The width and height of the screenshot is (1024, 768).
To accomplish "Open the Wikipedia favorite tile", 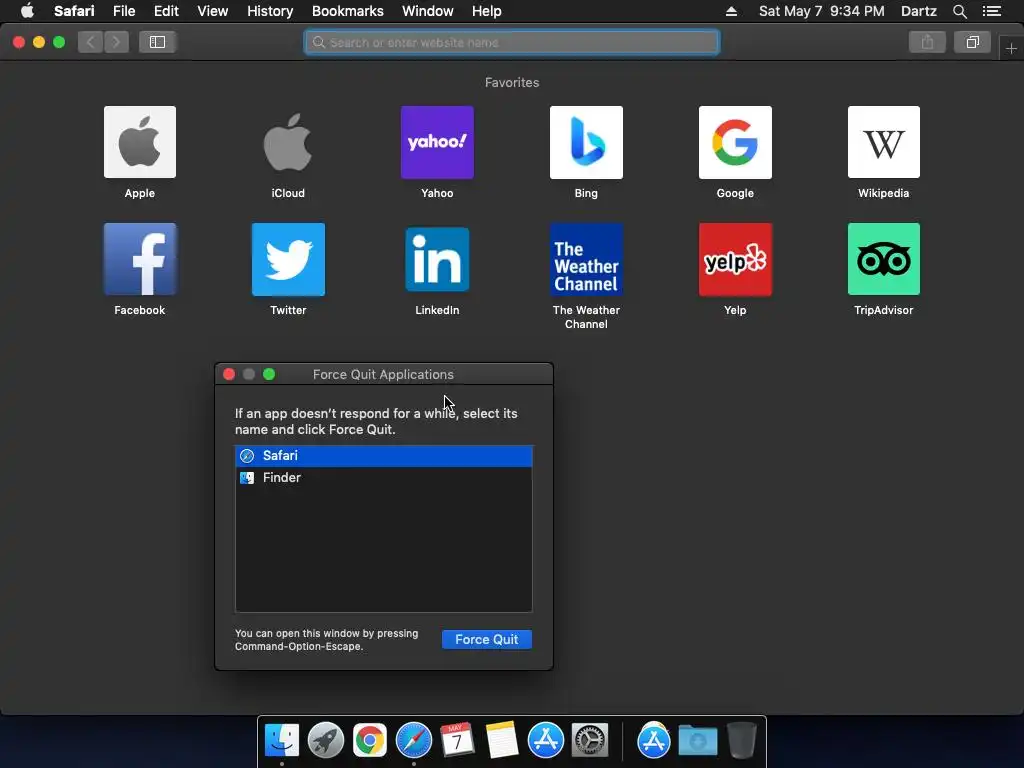I will coord(884,142).
